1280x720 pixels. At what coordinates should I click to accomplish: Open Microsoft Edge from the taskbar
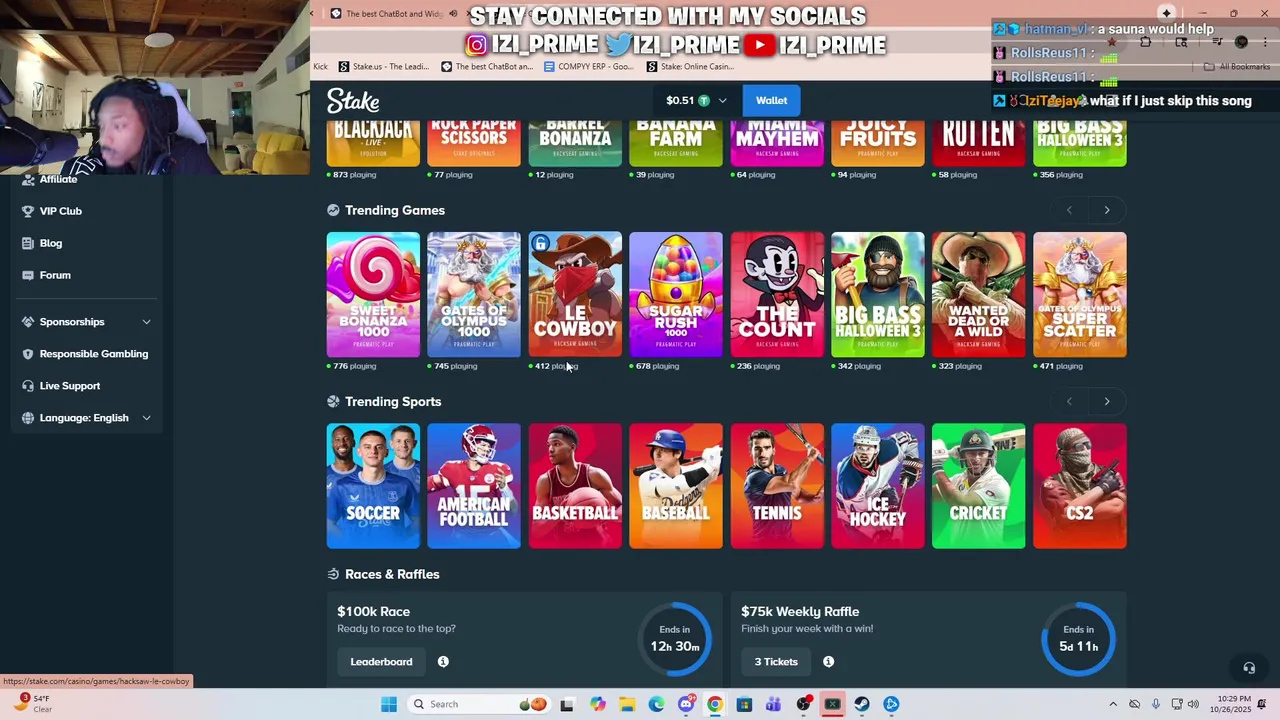(656, 704)
